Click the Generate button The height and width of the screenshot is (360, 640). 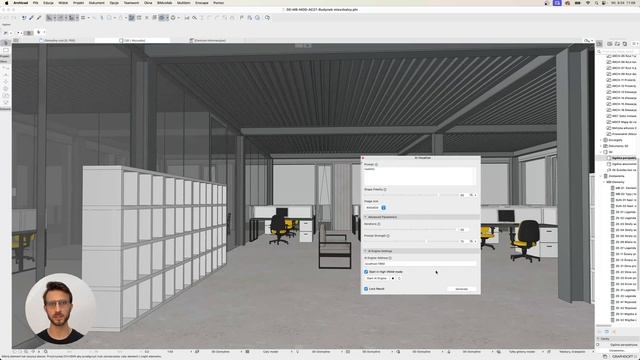point(462,289)
